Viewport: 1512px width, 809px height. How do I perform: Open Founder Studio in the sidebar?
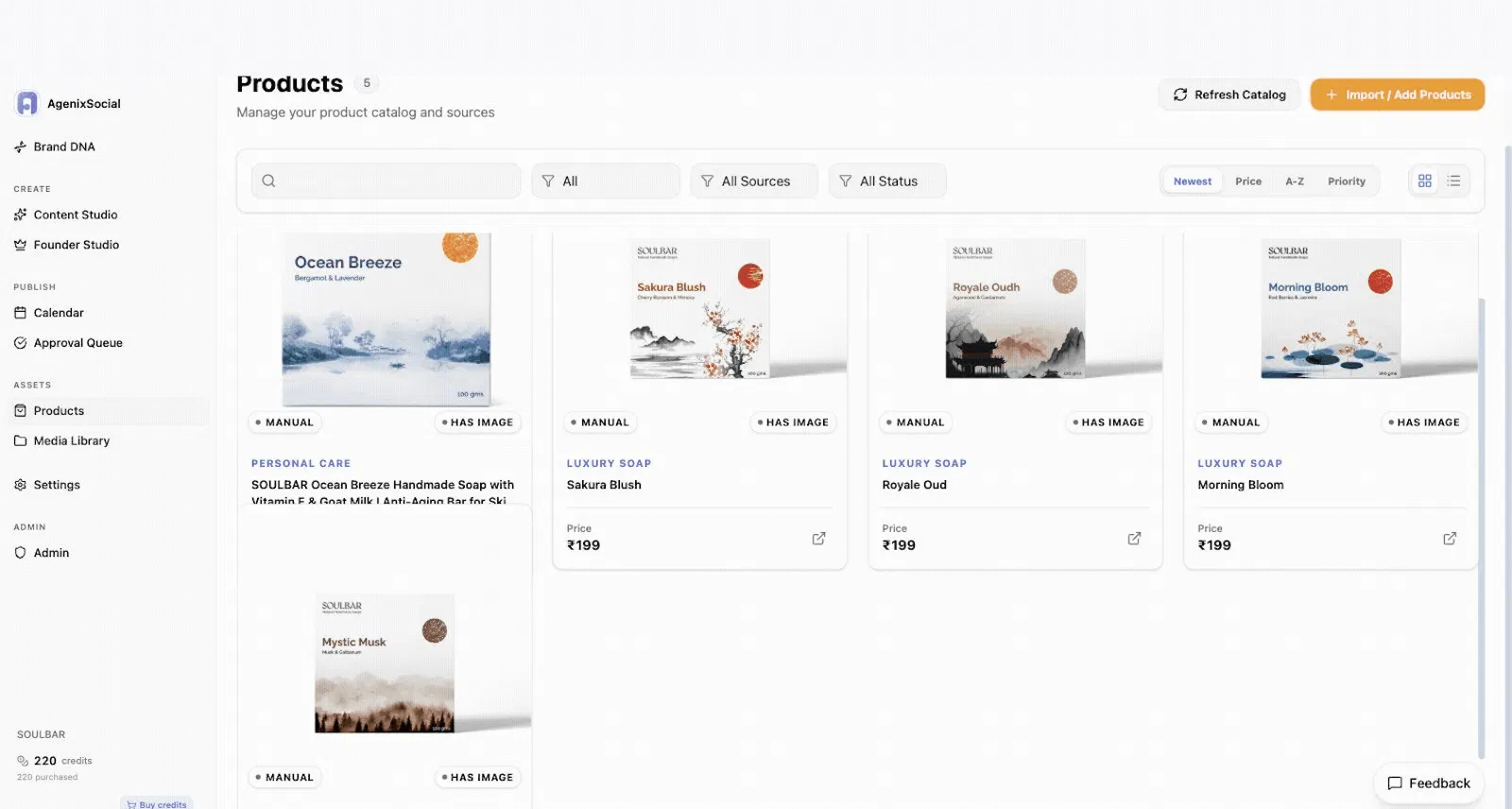pos(76,245)
